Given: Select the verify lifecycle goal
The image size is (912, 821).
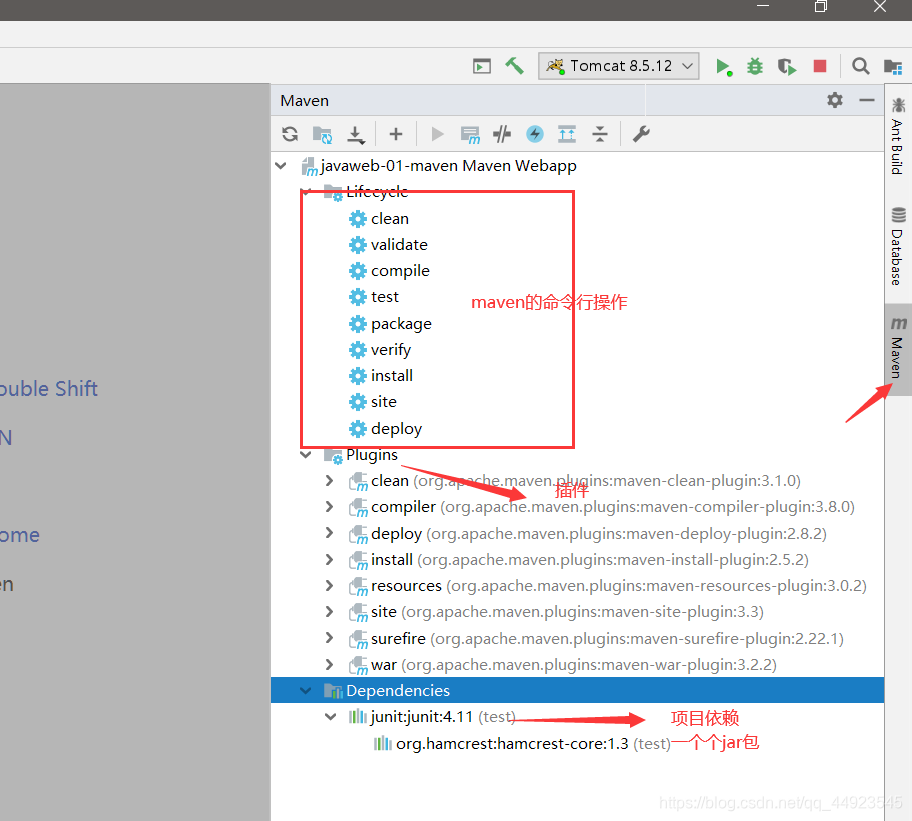Looking at the screenshot, I should 380,349.
